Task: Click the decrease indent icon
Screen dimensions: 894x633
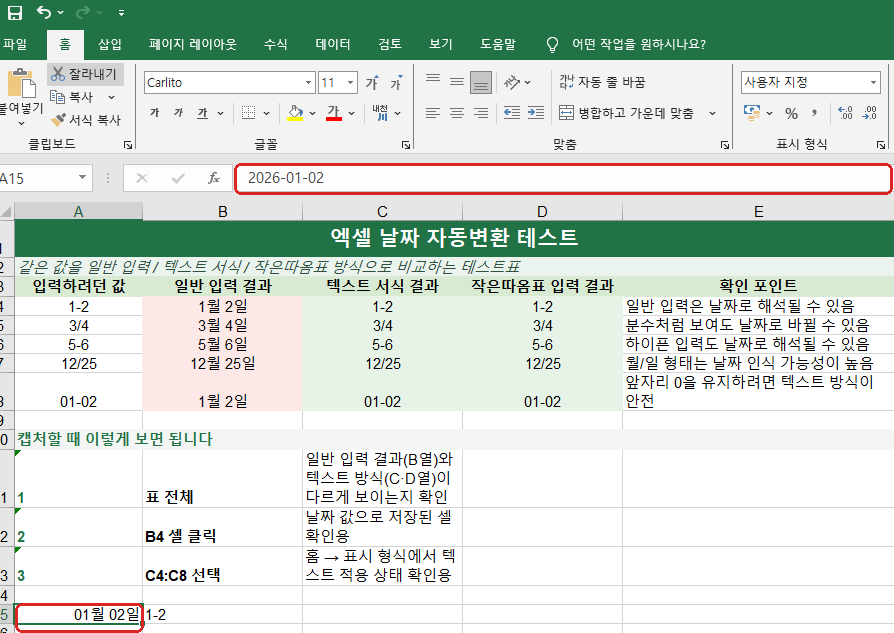Action: click(512, 113)
